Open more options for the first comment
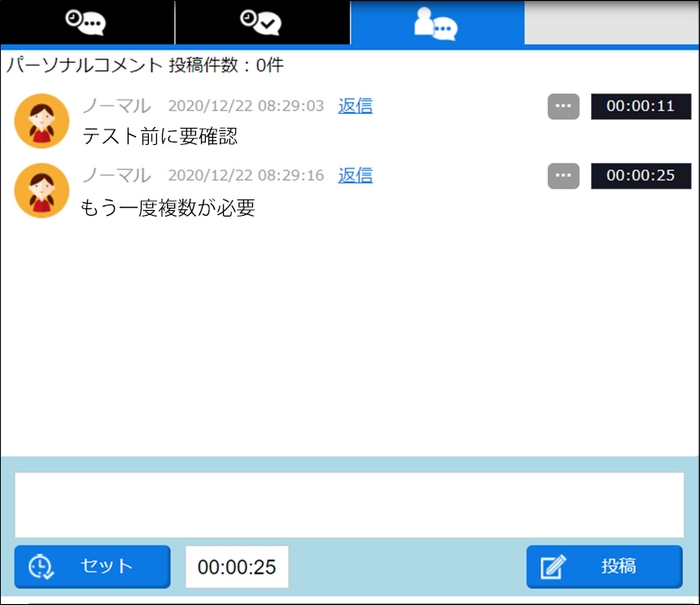 tap(563, 106)
